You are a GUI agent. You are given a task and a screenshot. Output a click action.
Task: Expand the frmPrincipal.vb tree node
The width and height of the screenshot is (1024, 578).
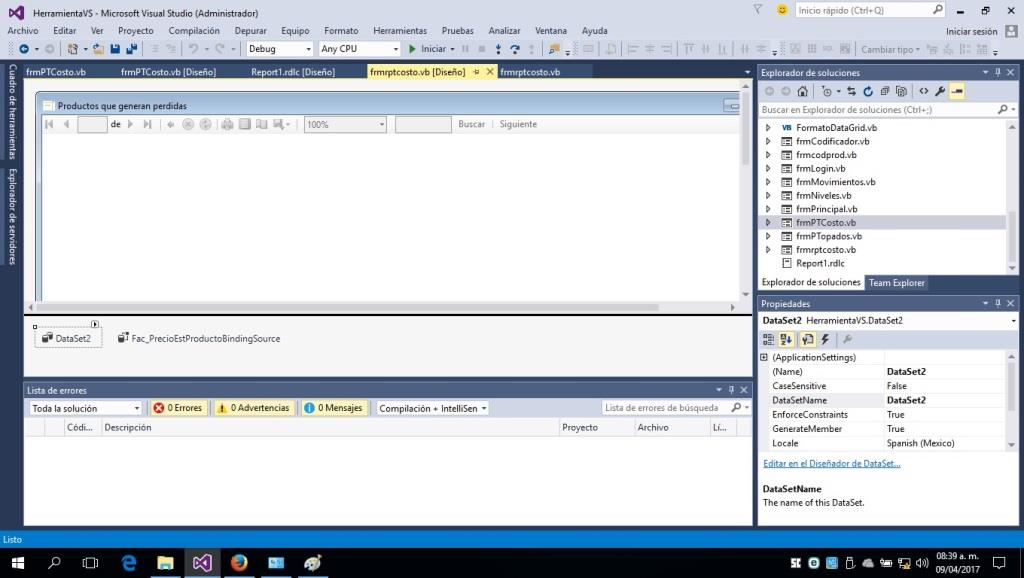(768, 209)
